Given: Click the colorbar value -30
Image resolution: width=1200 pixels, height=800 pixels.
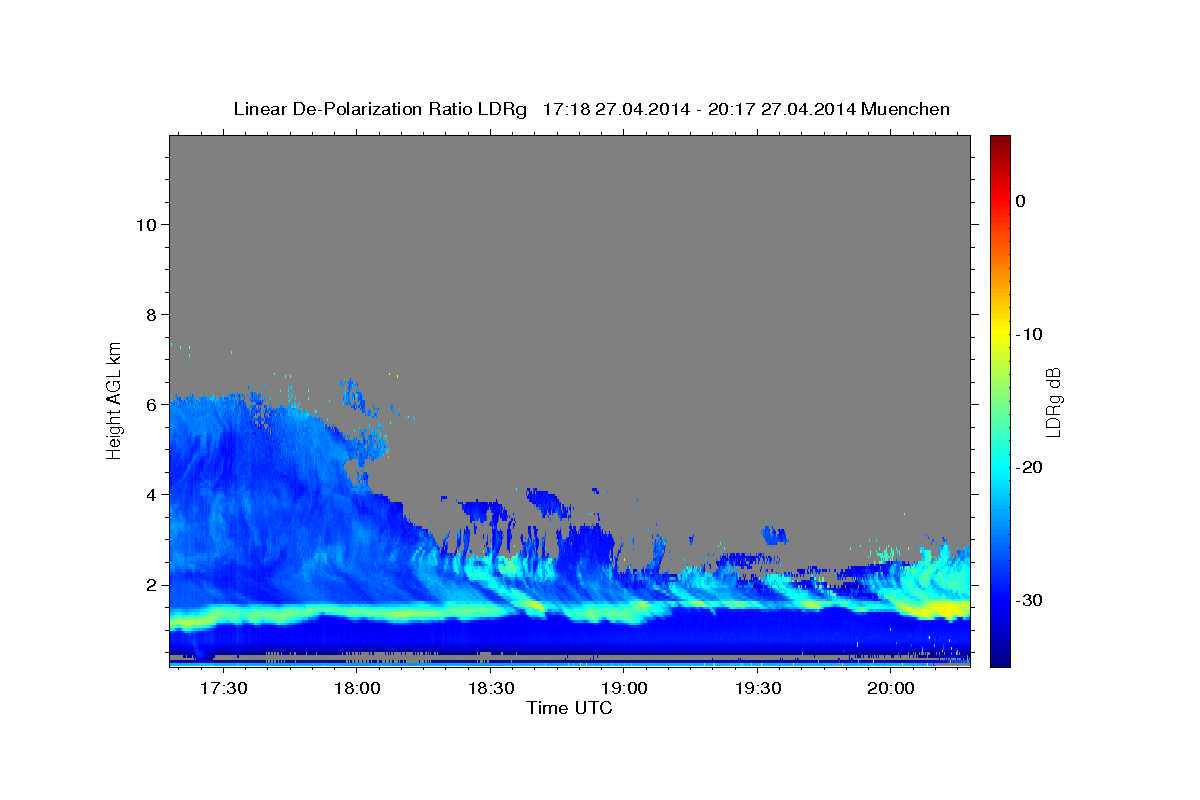Looking at the screenshot, I should click(x=1029, y=600).
